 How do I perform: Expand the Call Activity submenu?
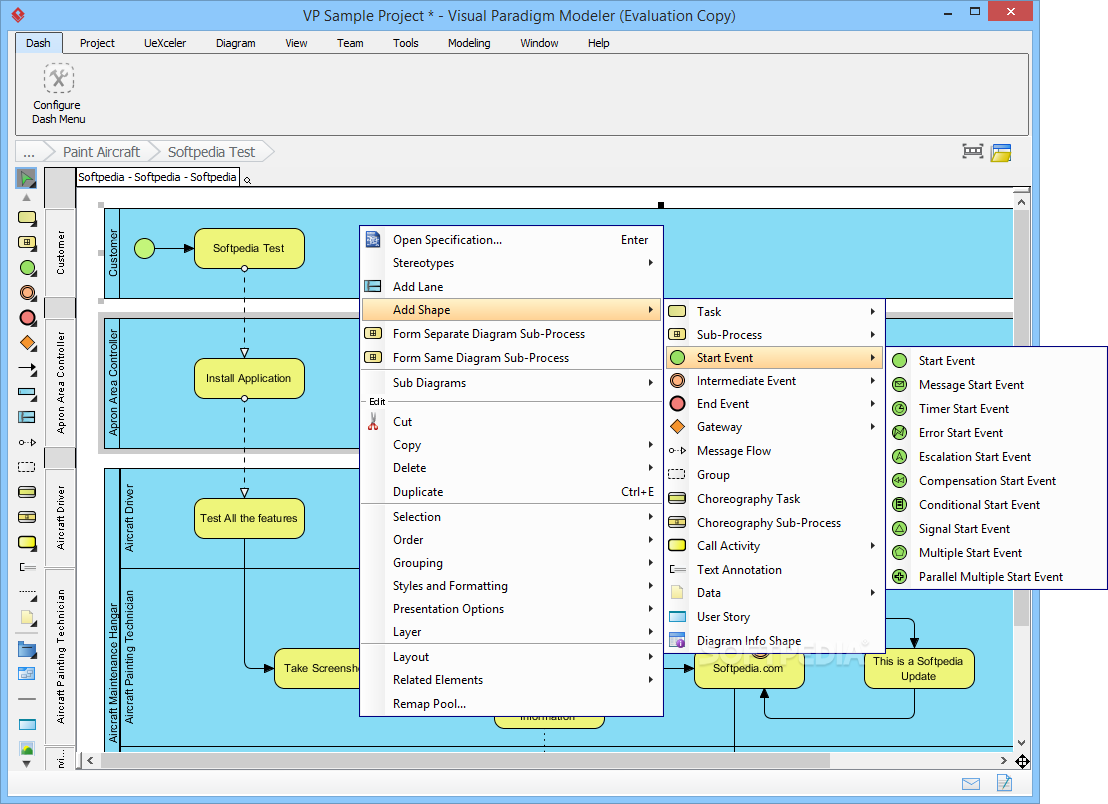click(775, 546)
